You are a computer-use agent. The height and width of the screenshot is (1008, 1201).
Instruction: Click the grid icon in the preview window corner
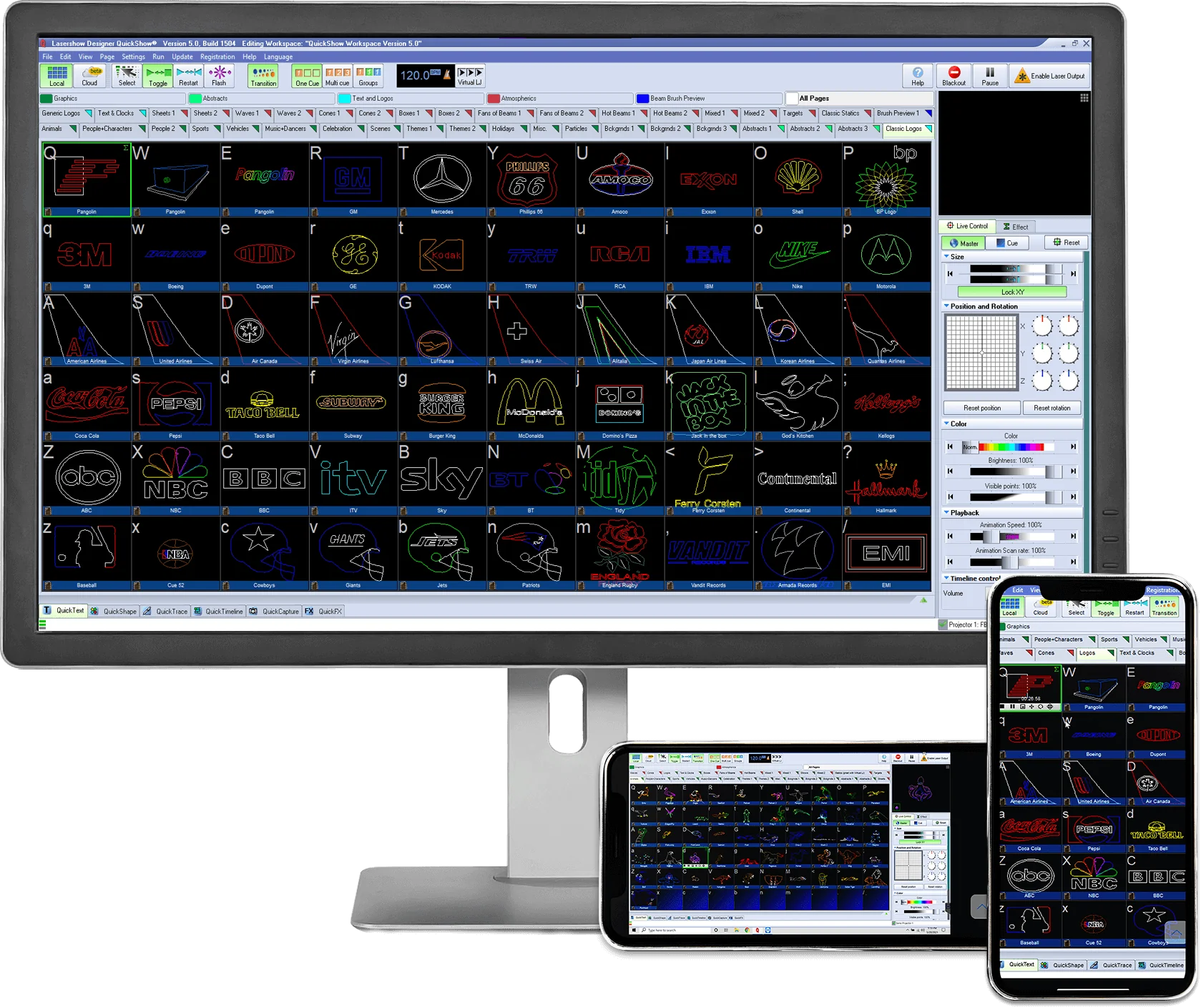click(x=1084, y=98)
